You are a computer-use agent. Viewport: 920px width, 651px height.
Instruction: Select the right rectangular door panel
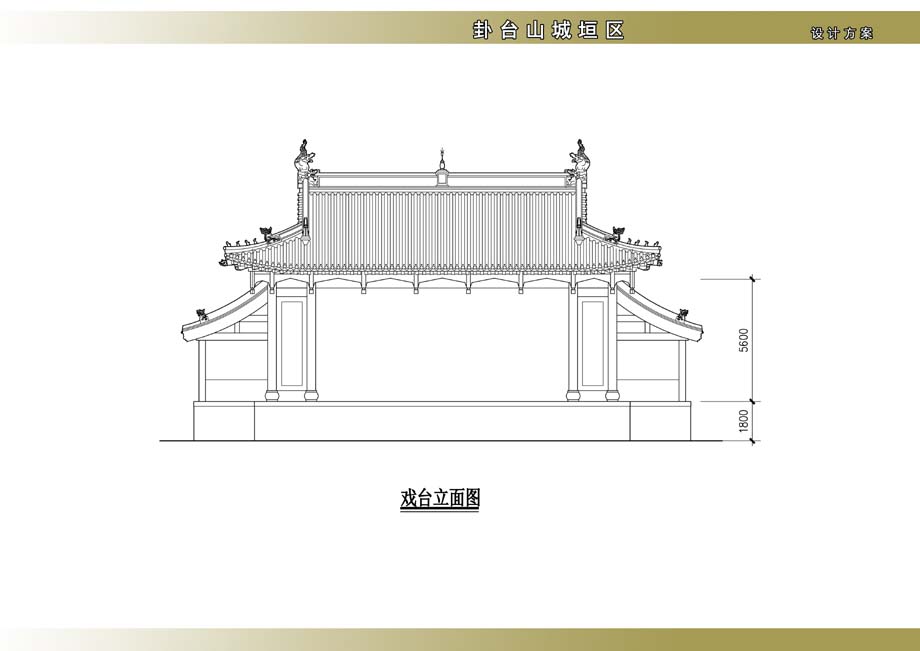click(593, 342)
